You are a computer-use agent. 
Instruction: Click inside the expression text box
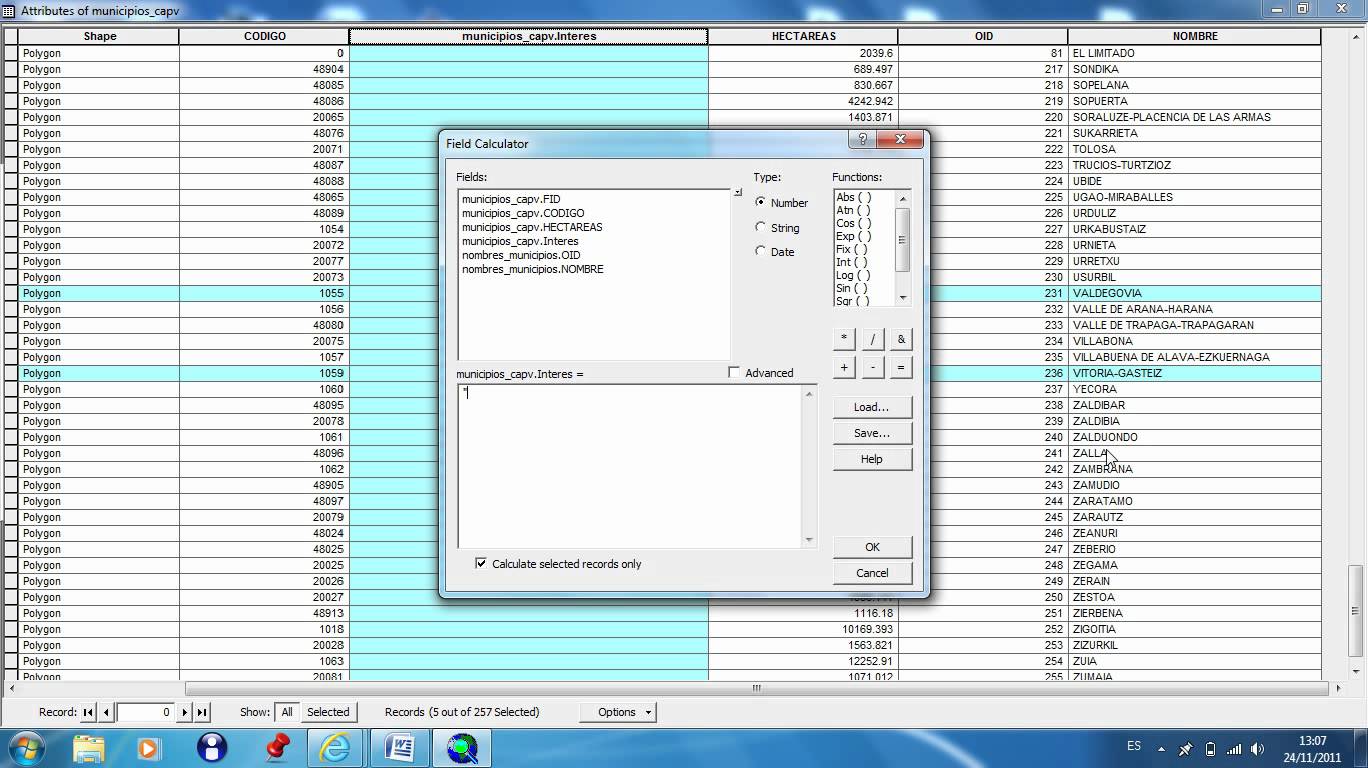coord(630,465)
